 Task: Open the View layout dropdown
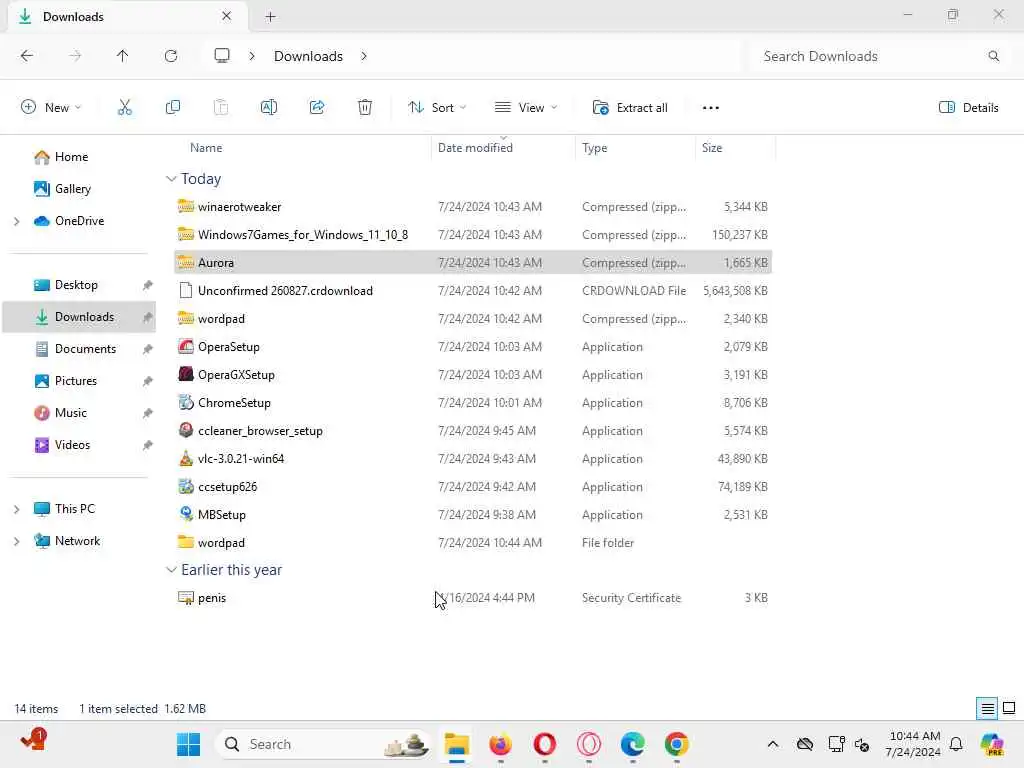coord(526,108)
